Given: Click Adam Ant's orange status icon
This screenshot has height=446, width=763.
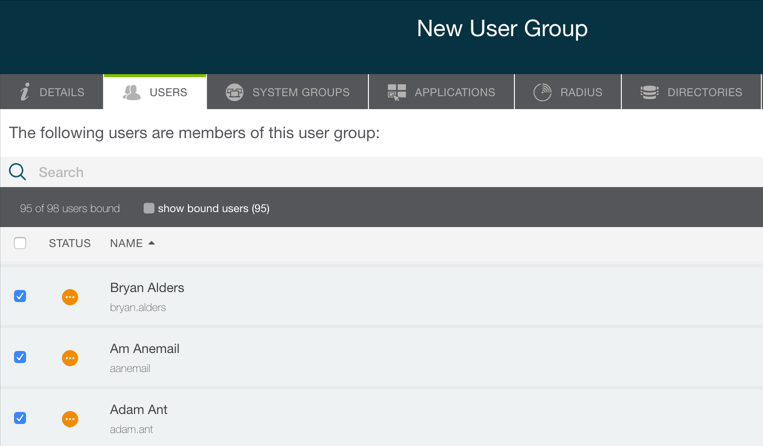Looking at the screenshot, I should (70, 419).
